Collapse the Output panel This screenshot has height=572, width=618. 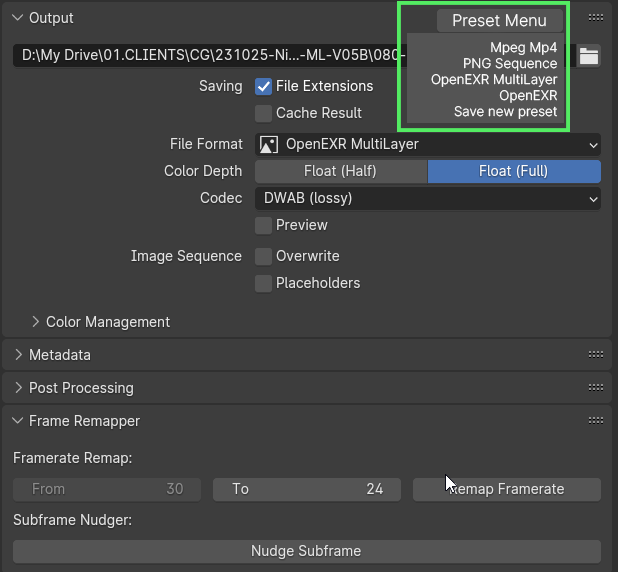17,18
